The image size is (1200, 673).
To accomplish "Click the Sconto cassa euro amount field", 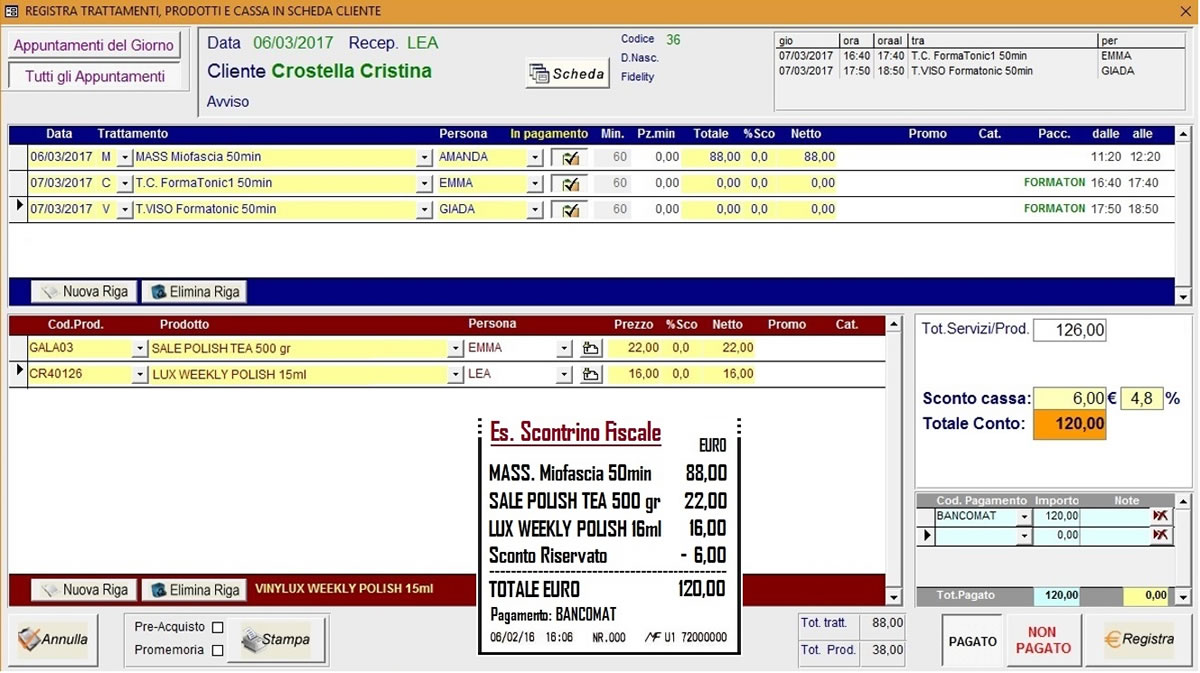I will (x=1069, y=398).
